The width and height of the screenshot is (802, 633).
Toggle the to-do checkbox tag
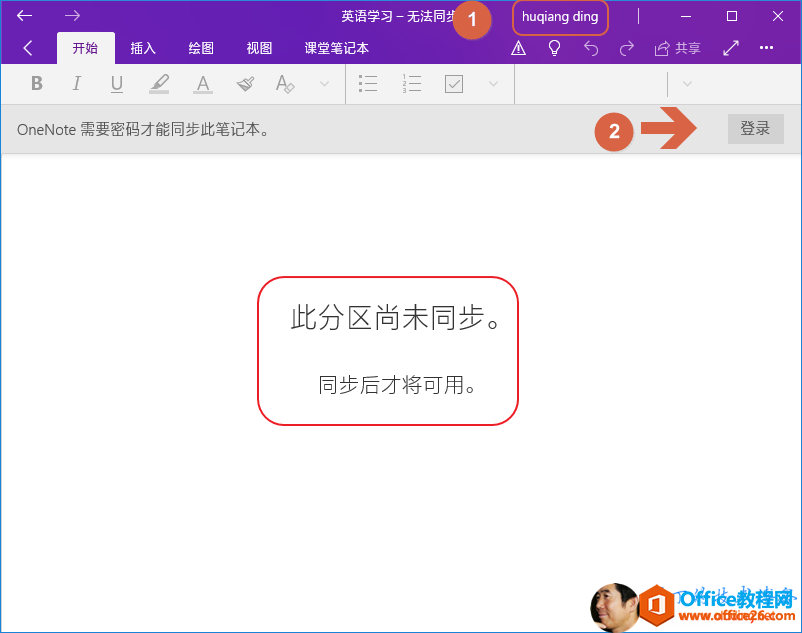pos(453,84)
